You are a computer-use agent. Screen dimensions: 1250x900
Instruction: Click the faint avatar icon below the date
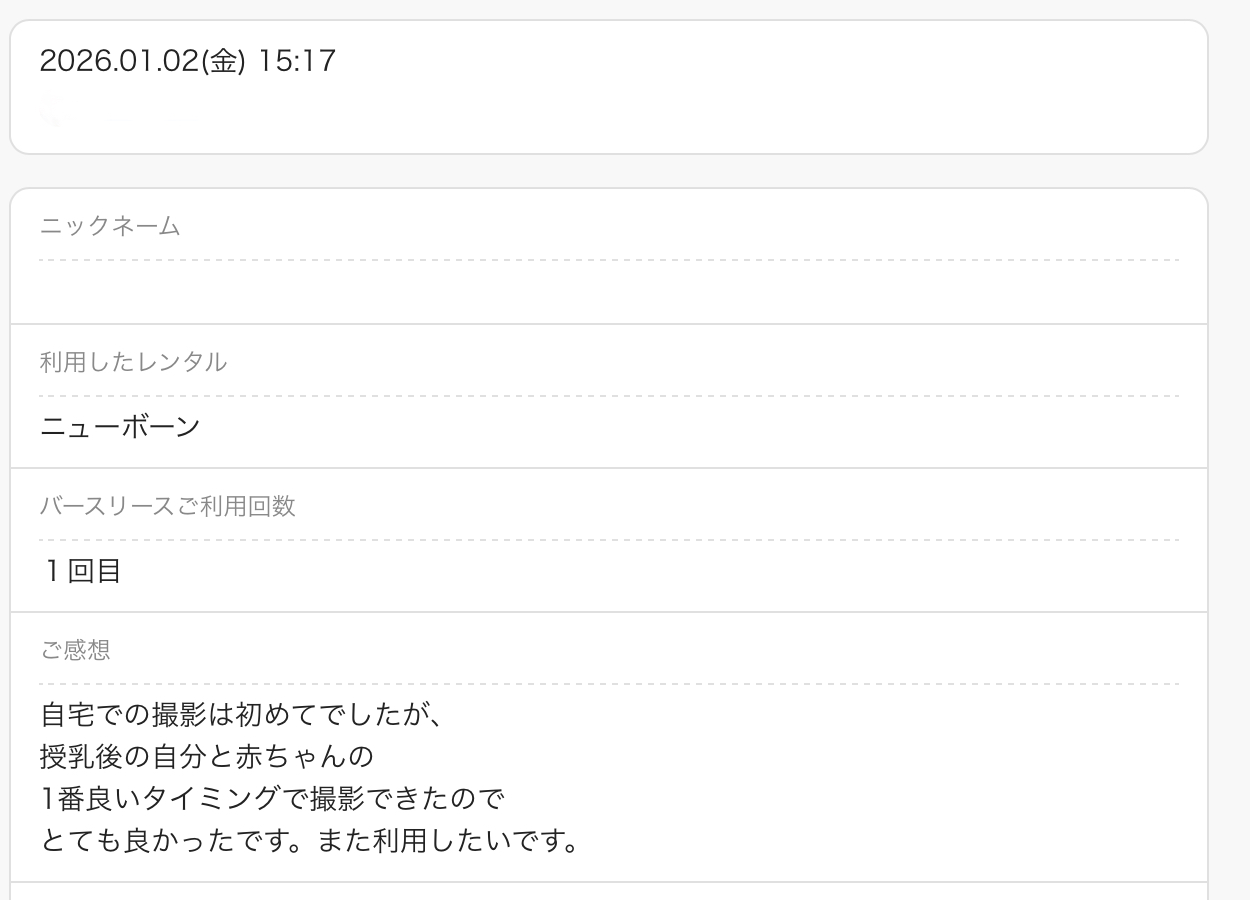point(57,112)
